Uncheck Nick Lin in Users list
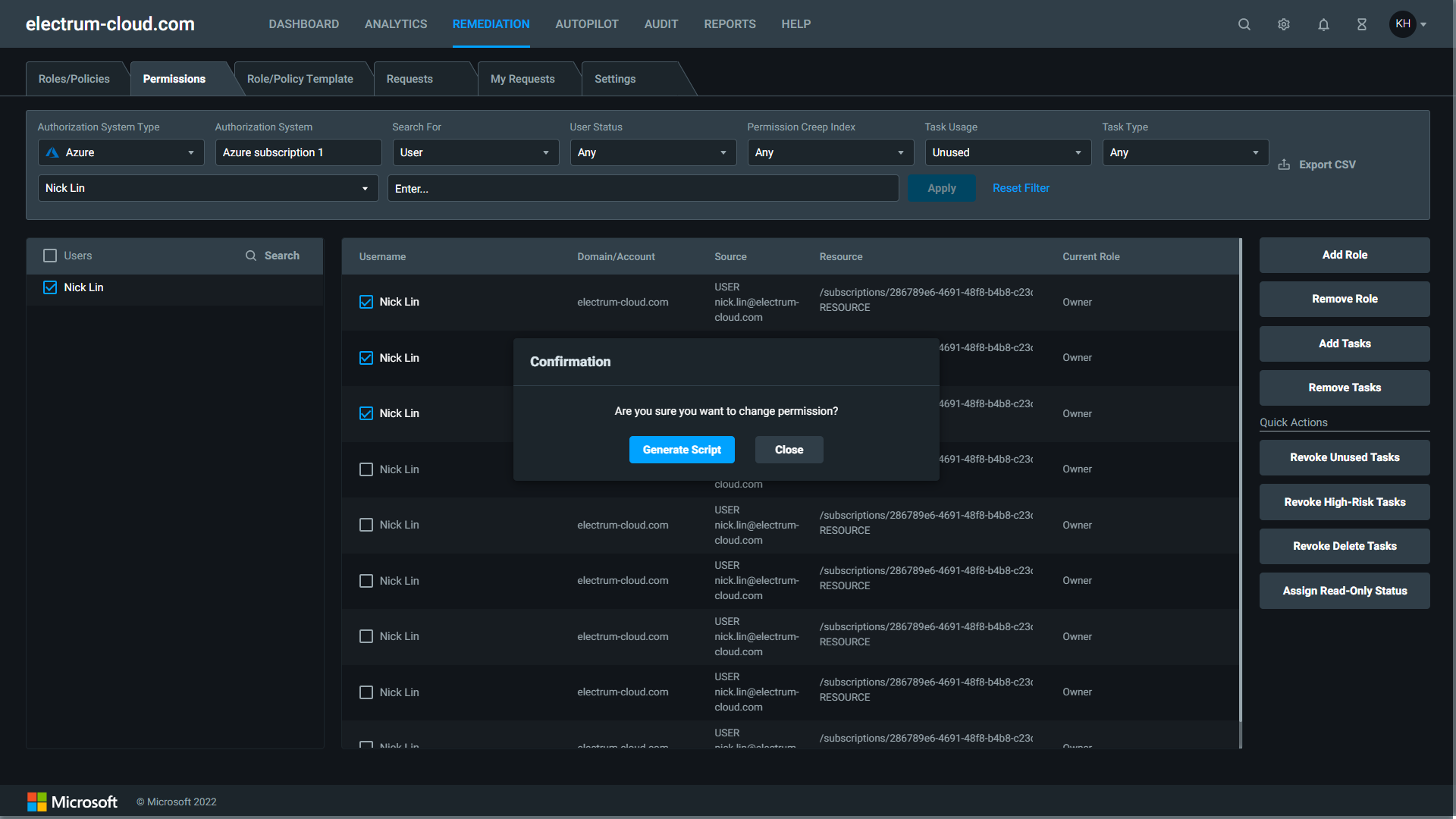The width and height of the screenshot is (1456, 819). pos(50,287)
